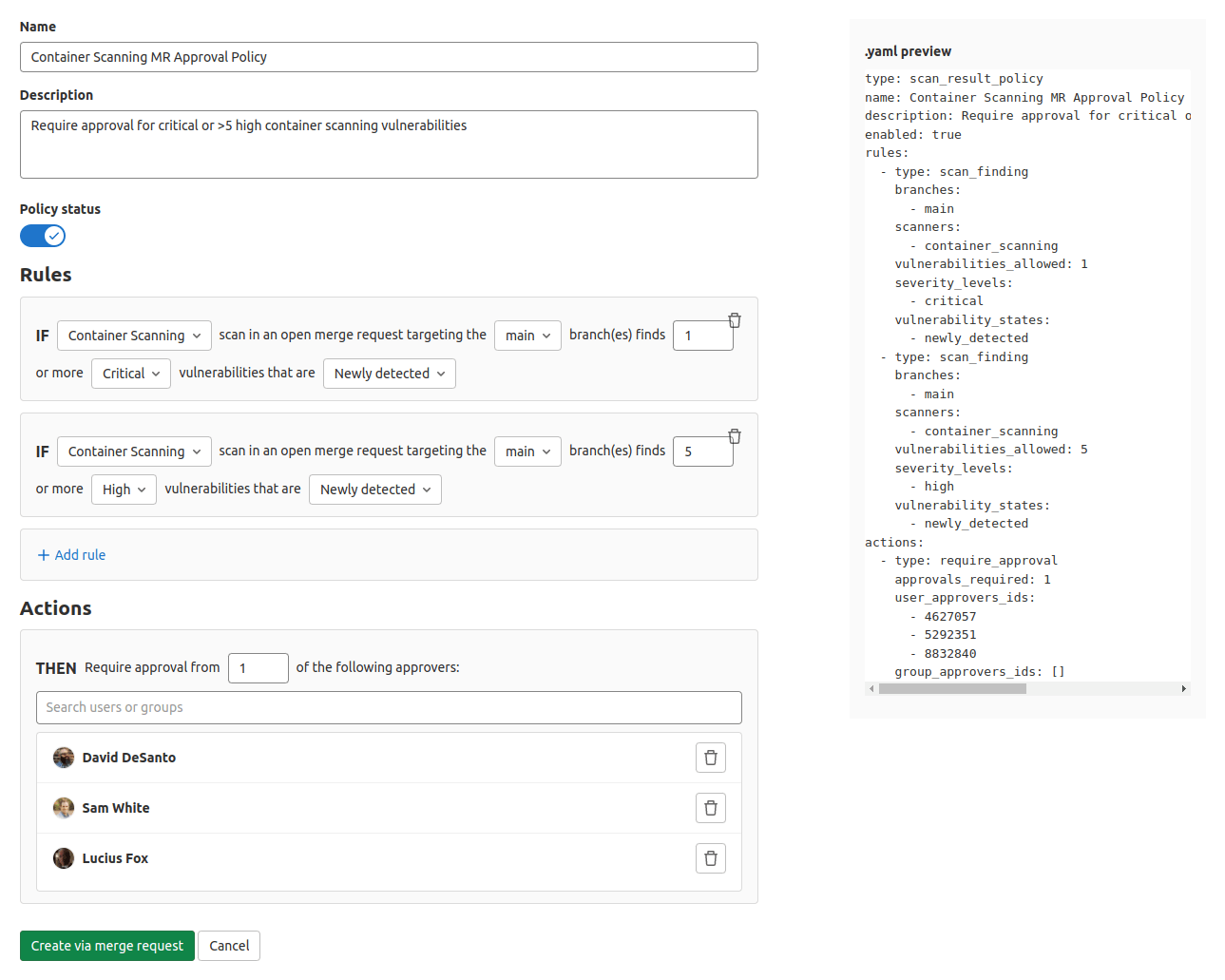Open the Critical severity dropdown
This screenshot has width=1225, height=980.
(x=130, y=374)
